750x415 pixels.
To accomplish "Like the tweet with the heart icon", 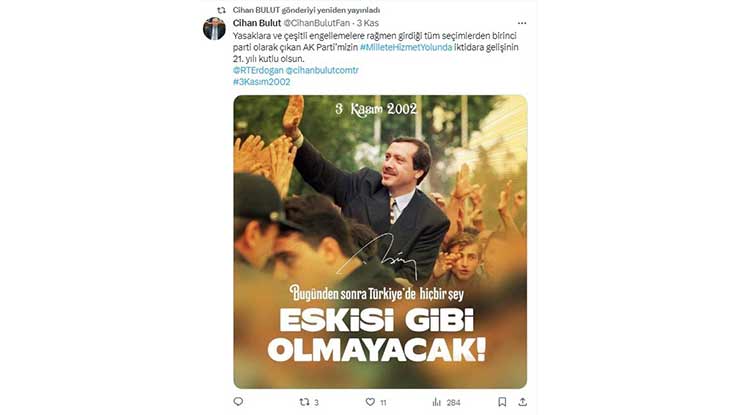I will 370,402.
